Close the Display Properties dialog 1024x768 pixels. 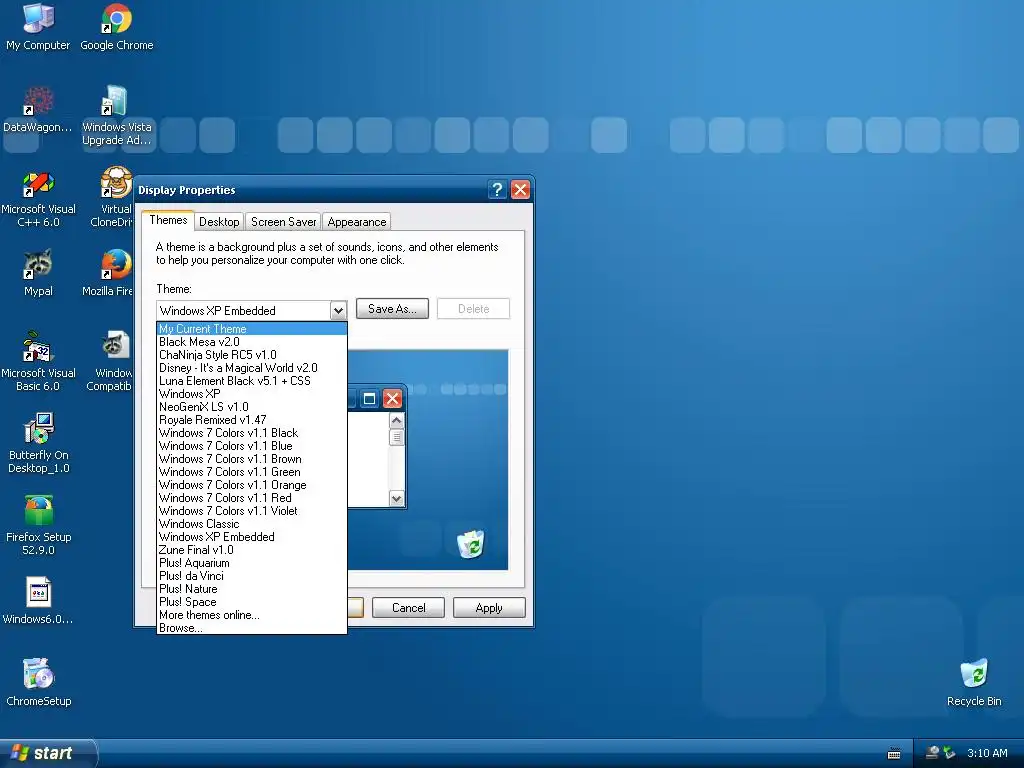[520, 189]
